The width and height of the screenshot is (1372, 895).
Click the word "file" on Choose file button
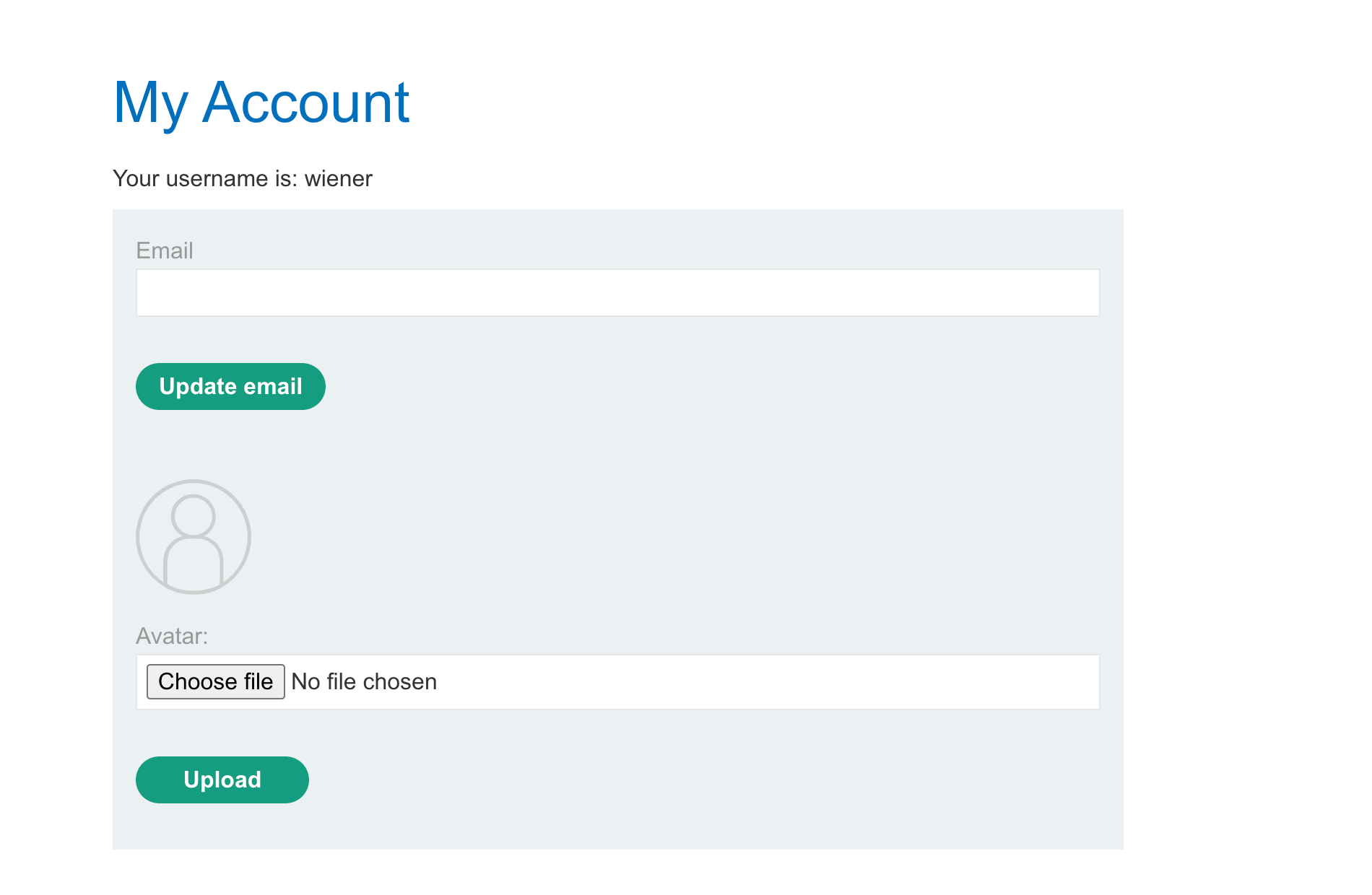(x=258, y=682)
